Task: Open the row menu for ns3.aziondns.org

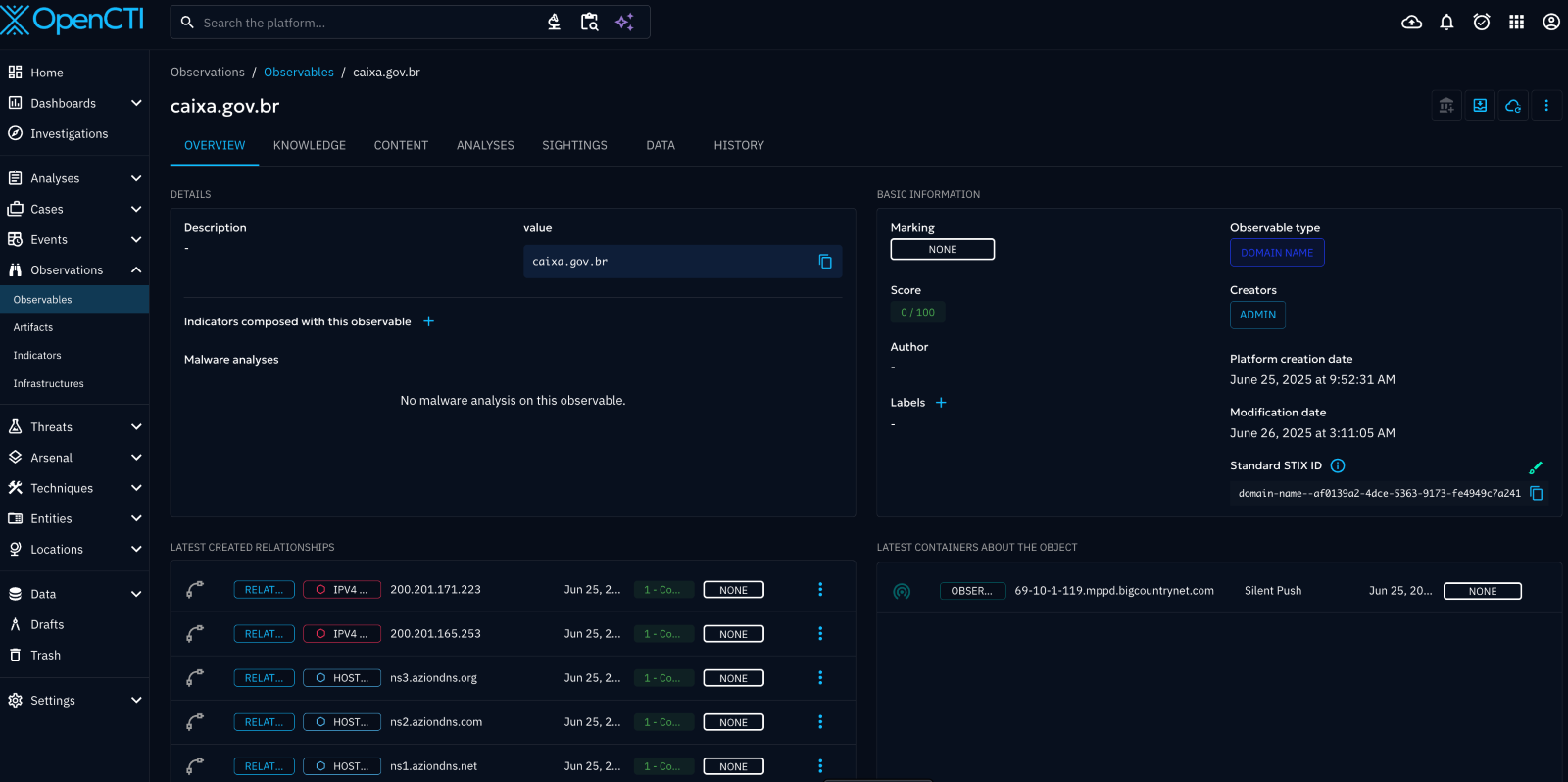Action: [x=820, y=678]
